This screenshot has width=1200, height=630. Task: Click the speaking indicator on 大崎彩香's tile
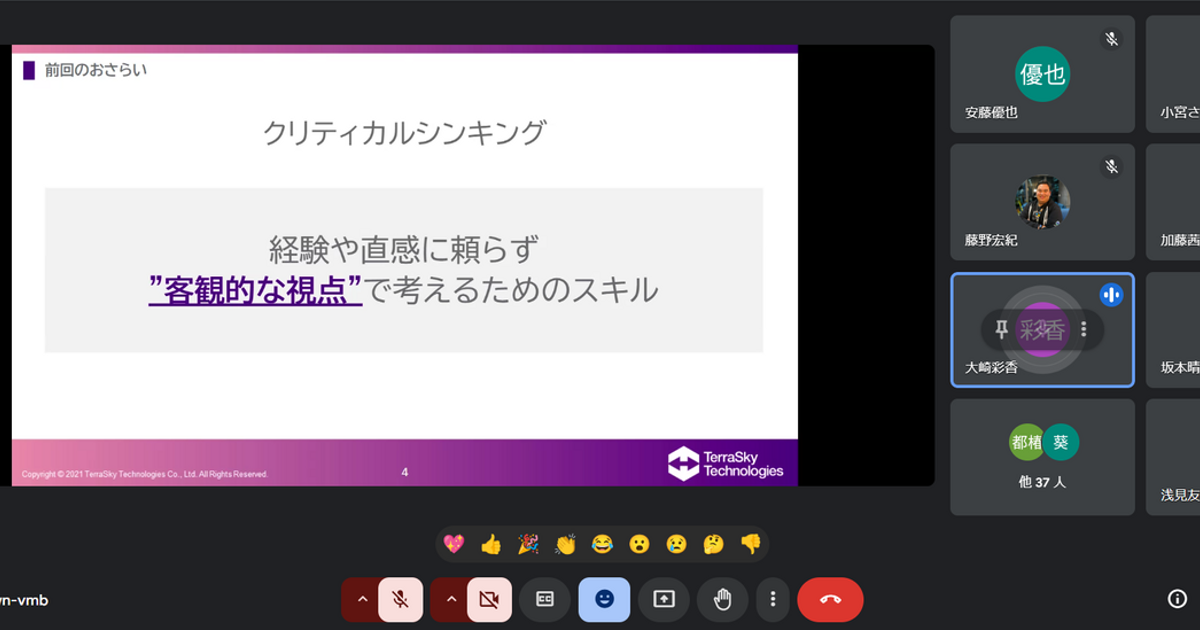[1111, 294]
